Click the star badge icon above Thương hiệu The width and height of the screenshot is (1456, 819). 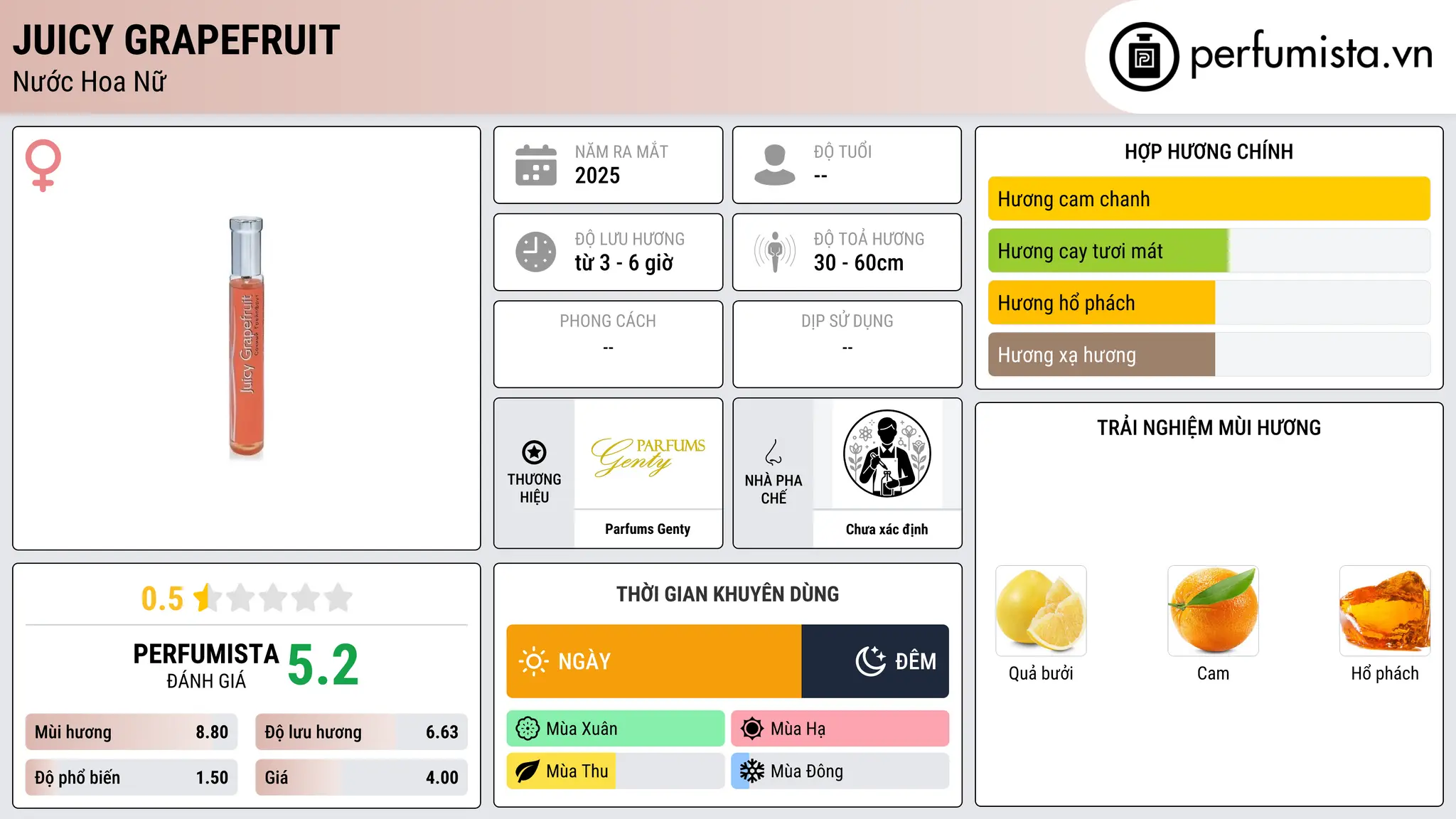point(534,452)
